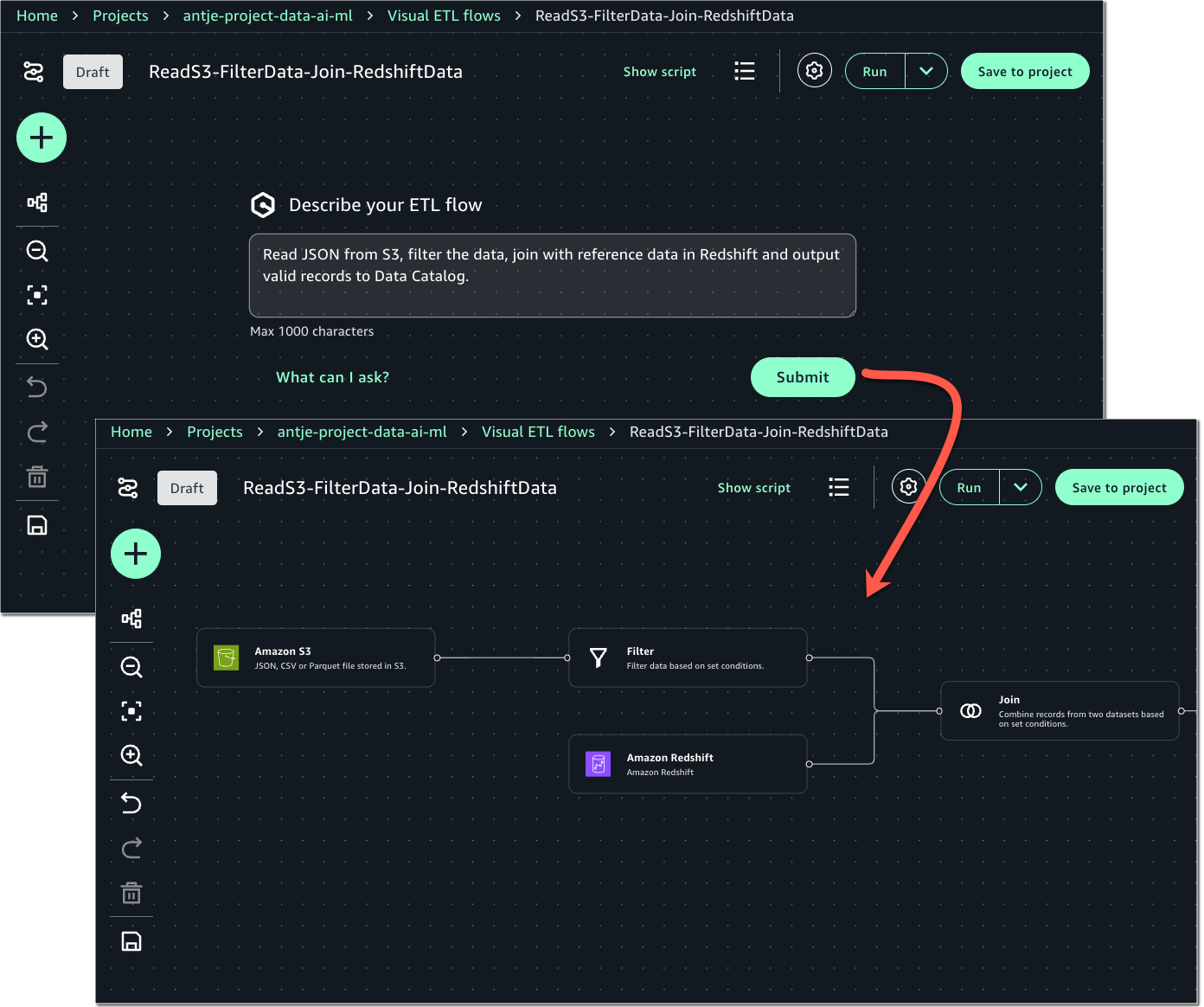
Task: Open antje-project-data-ai-ml breadcrumb in the back window
Action: pos(268,16)
